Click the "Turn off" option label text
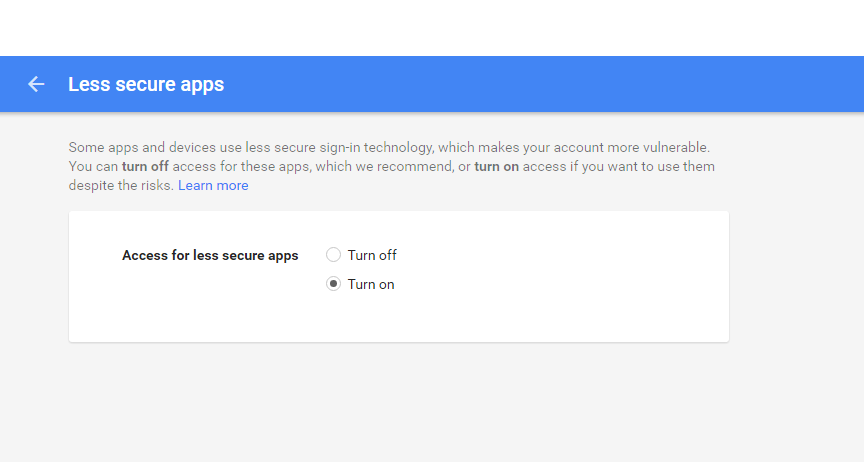Screen dimensions: 864x462 [x=372, y=255]
